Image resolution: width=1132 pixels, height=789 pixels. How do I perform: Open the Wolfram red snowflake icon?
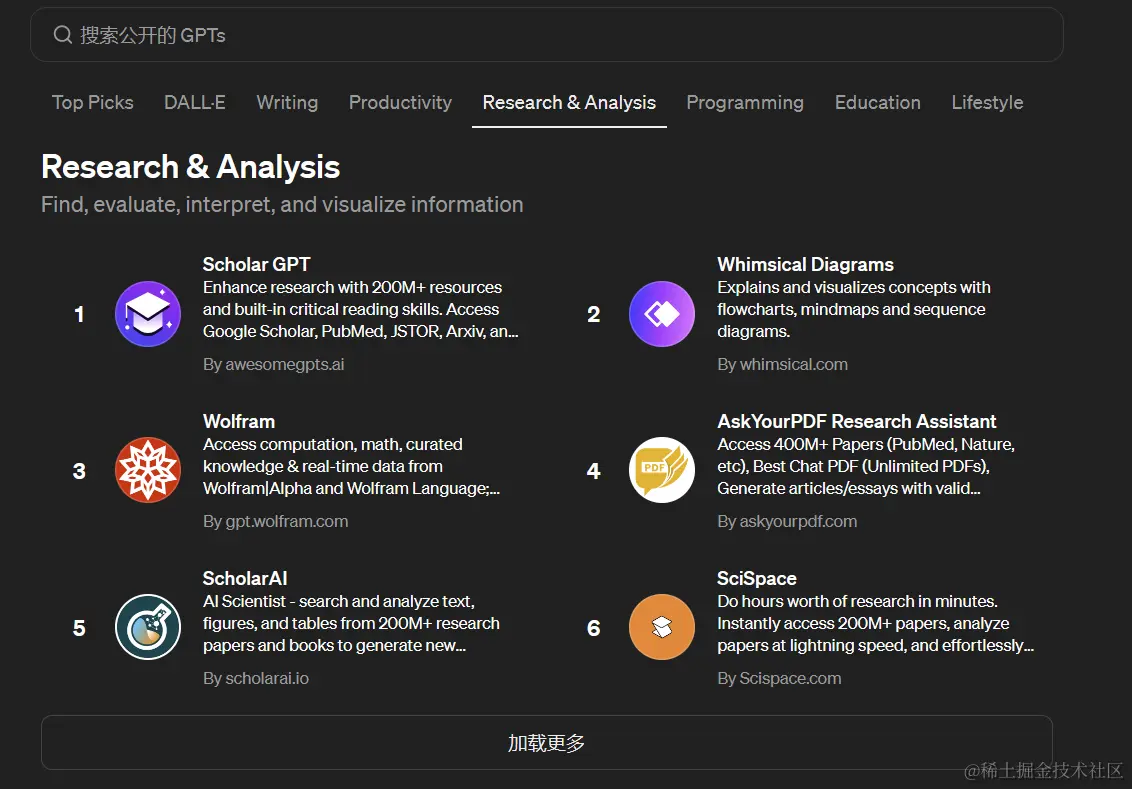point(148,470)
